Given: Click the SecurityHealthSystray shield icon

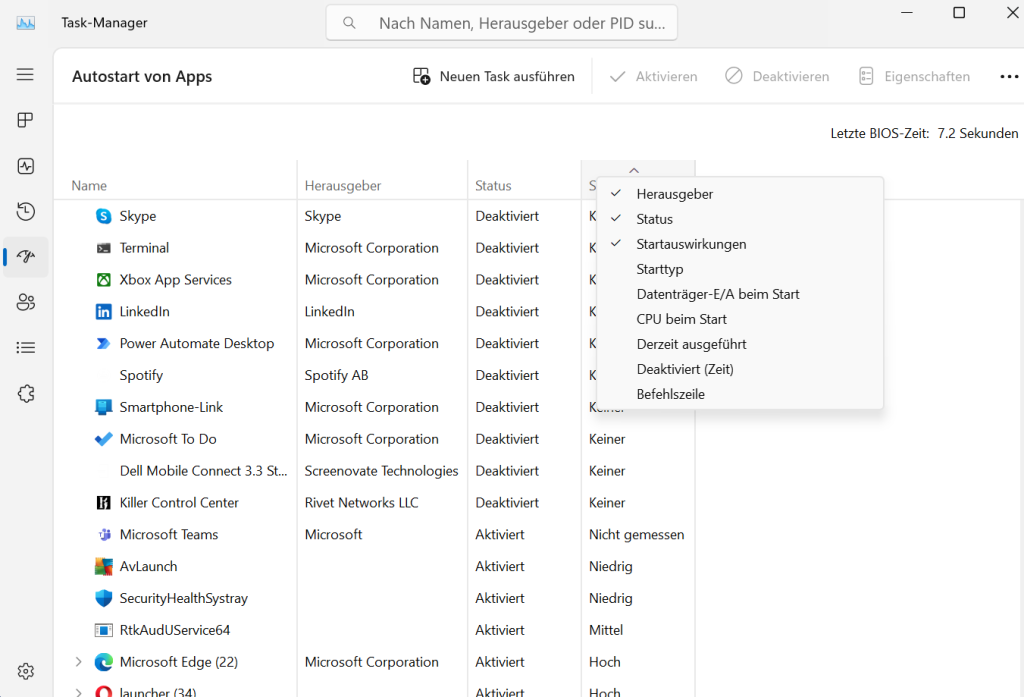Looking at the screenshot, I should tap(103, 598).
